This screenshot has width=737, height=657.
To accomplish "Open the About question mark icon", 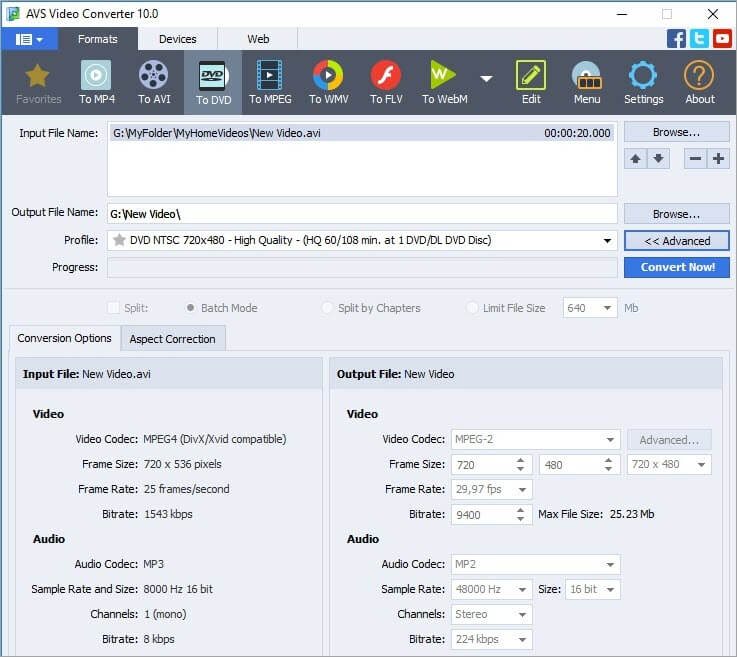I will 699,83.
